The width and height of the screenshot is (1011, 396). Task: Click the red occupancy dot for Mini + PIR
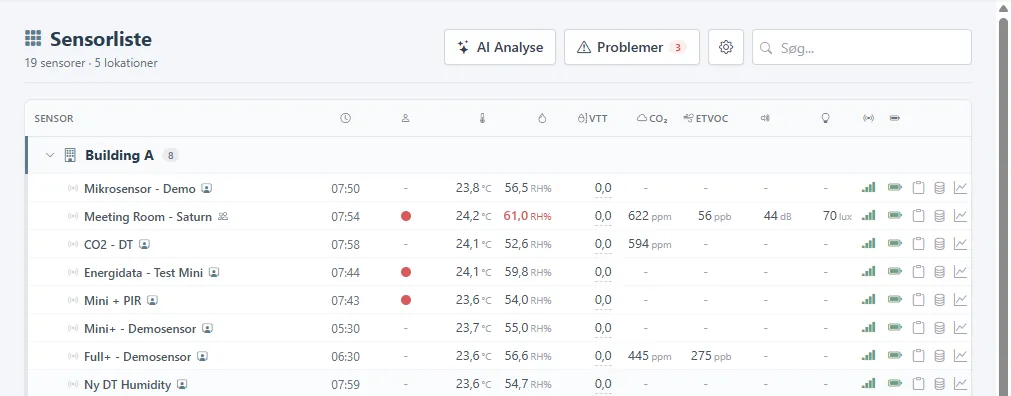406,300
